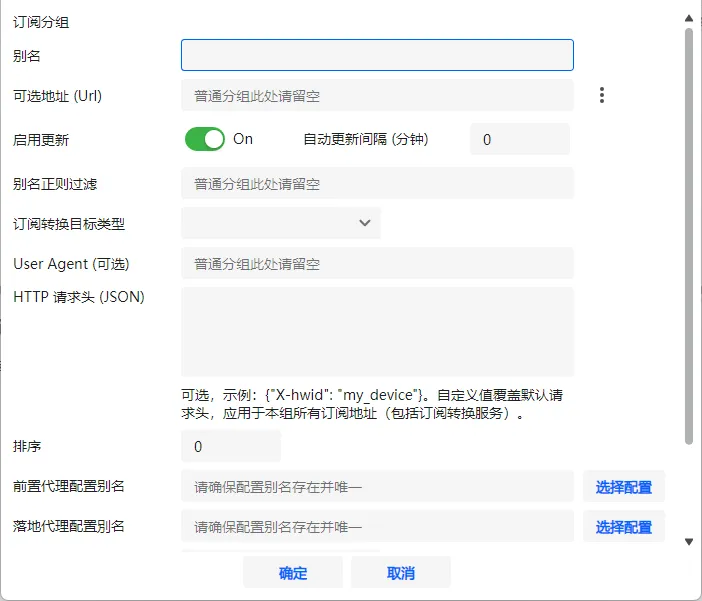Click the hint text starting with 可选，示例
This screenshot has width=702, height=601.
click(x=372, y=404)
